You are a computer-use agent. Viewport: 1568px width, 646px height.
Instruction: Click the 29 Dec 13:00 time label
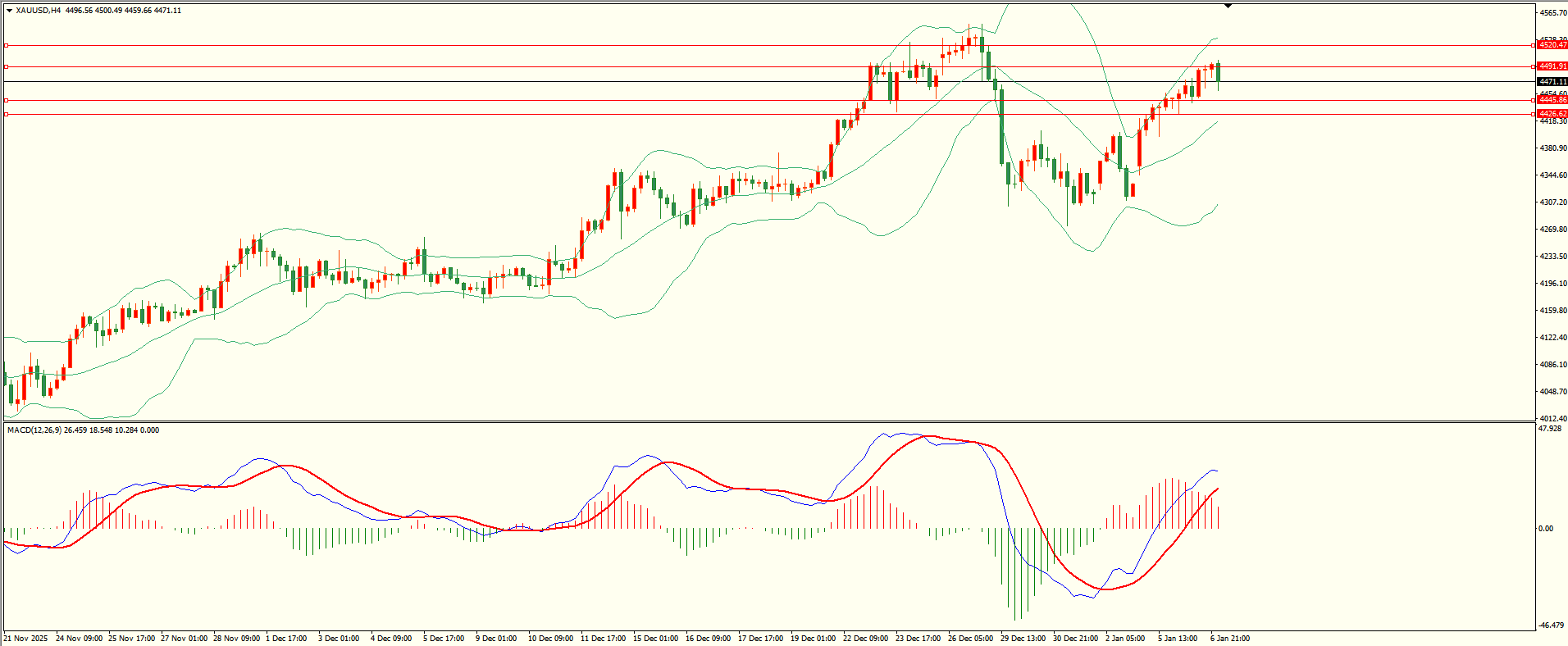pos(1023,638)
